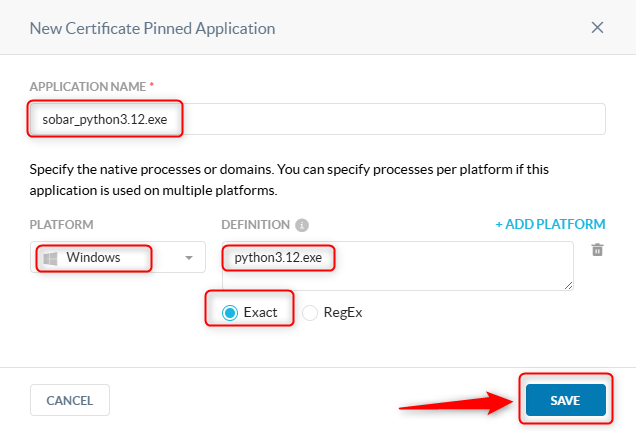Focus the Application Name input field
Viewport: 636px width, 431px height.
pos(318,119)
